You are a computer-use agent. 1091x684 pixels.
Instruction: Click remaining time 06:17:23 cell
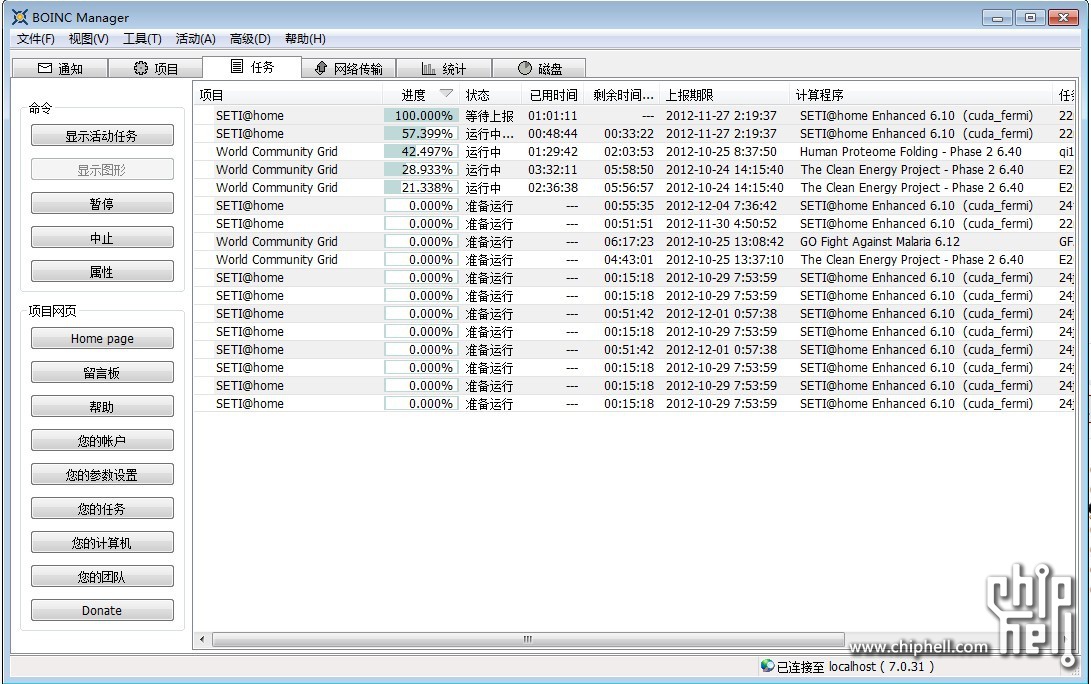pyautogui.click(x=628, y=241)
